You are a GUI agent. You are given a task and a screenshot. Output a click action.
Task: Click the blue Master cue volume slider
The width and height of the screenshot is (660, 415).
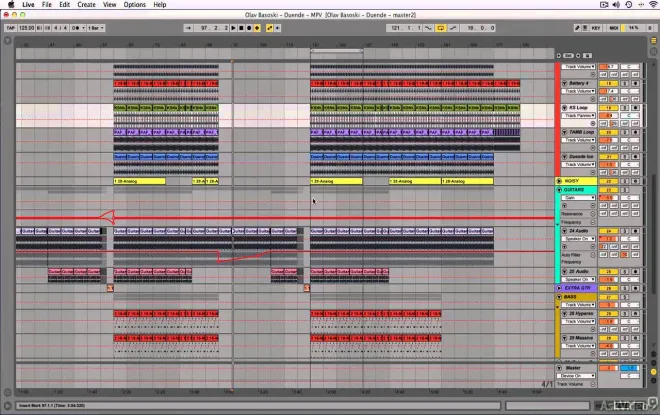point(629,368)
